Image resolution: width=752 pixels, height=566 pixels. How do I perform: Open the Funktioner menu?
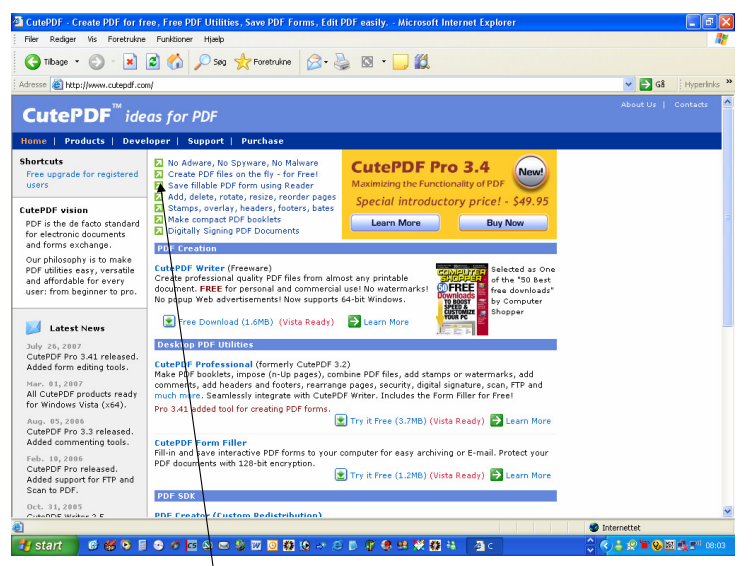pos(175,39)
